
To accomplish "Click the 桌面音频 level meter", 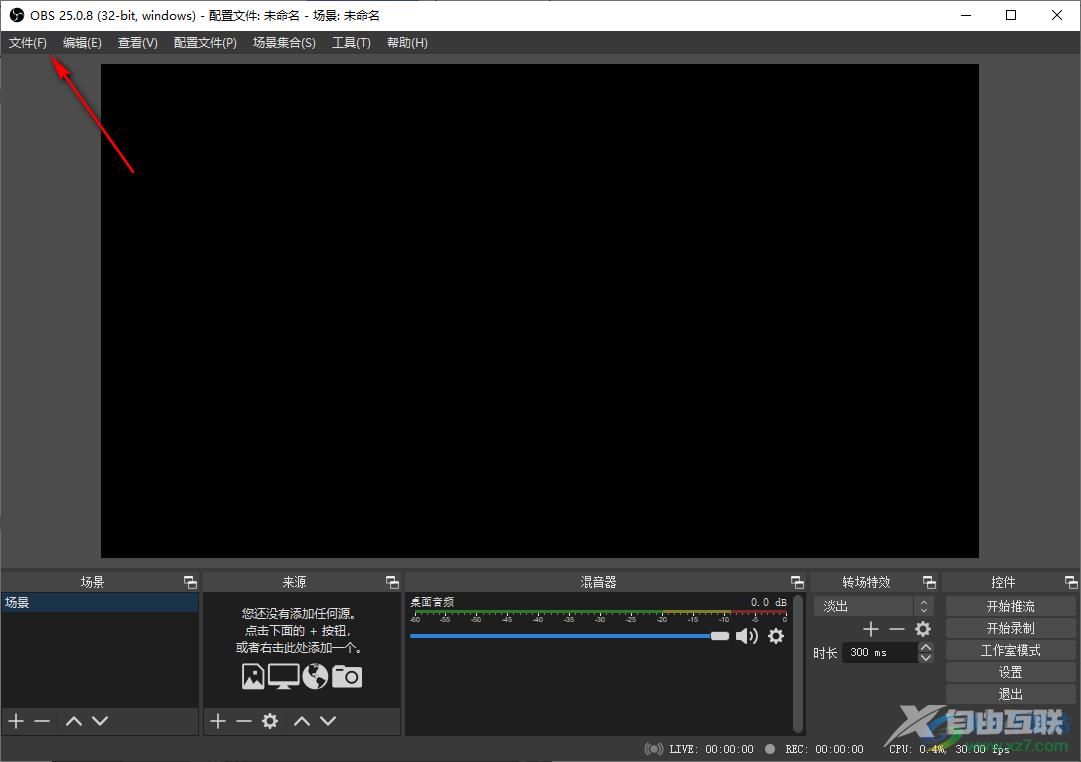I will (x=598, y=616).
